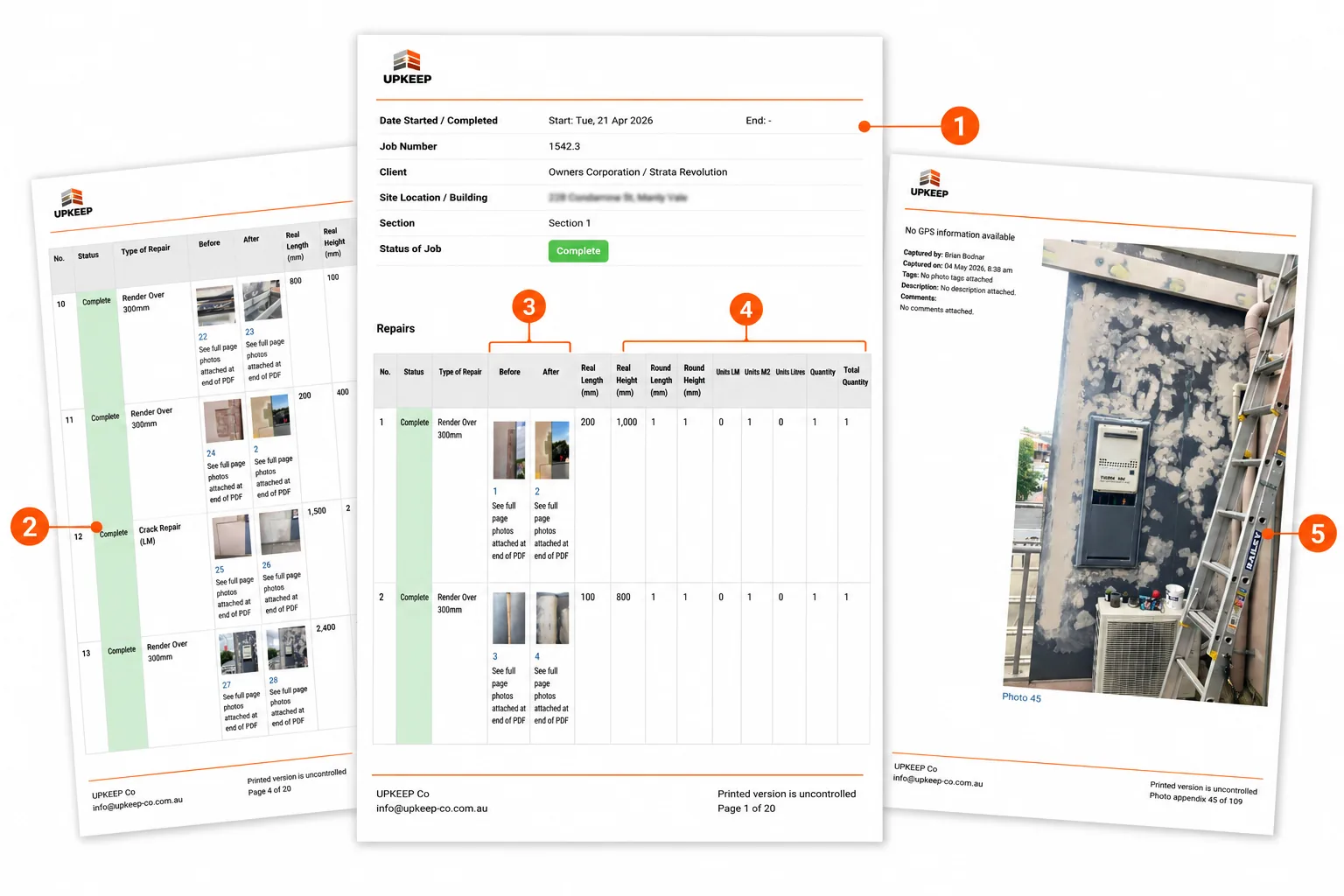Follow photo link 4 in repair row 2
Viewport: 1344px width, 896px height.
tap(537, 656)
